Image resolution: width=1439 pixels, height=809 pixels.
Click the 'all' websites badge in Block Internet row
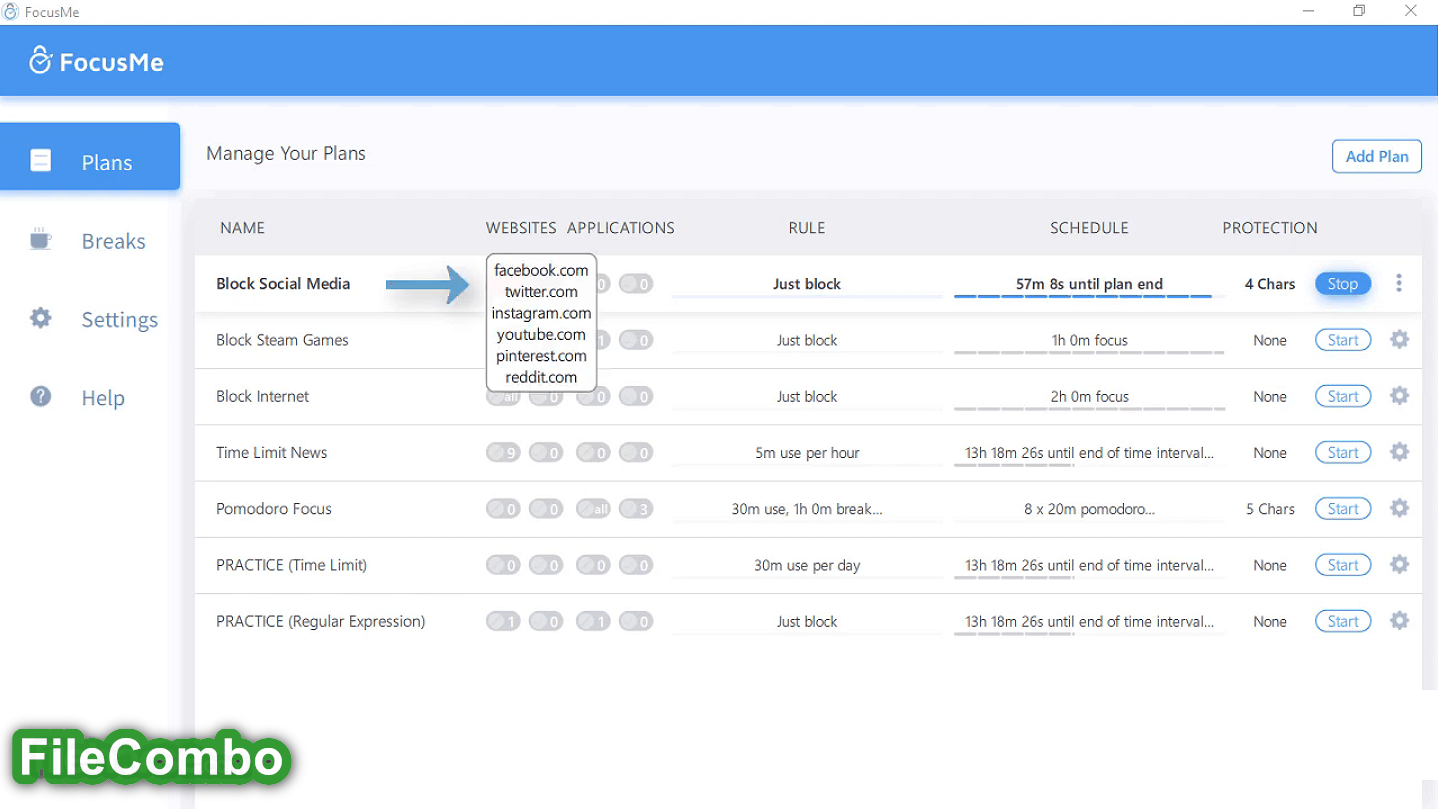pyautogui.click(x=504, y=397)
